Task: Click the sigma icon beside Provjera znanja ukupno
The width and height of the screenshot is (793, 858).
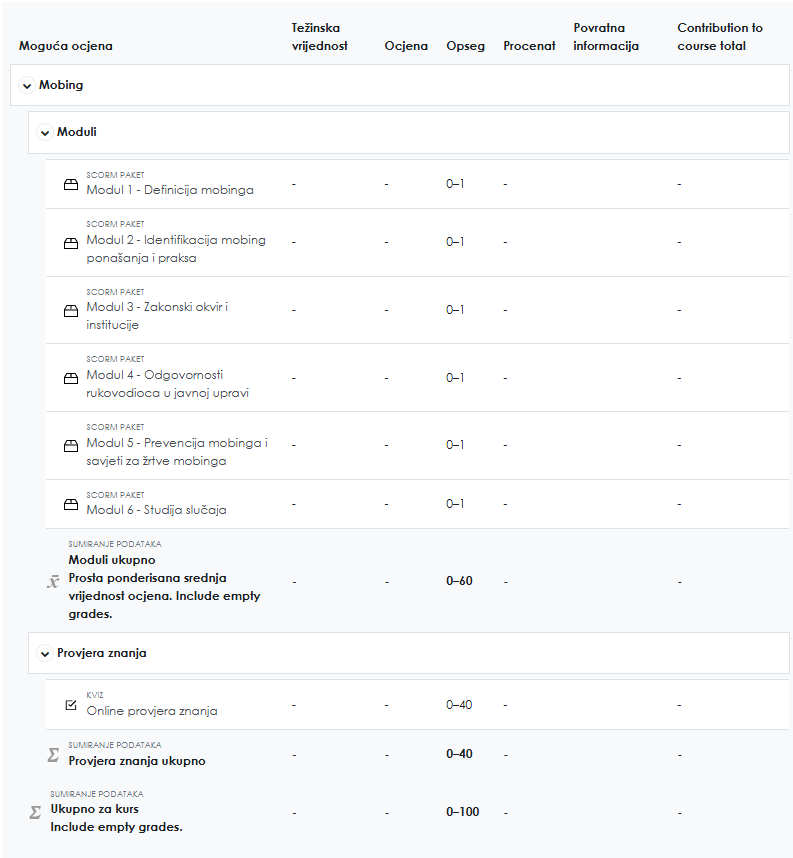Action: pos(54,755)
